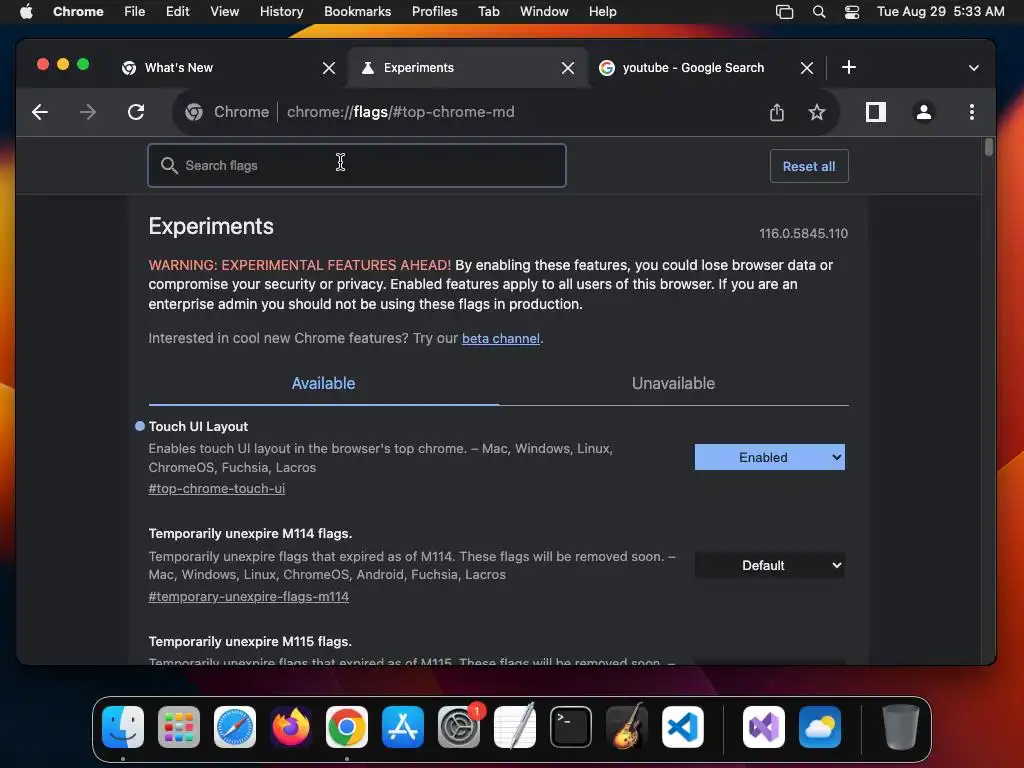Click the Reset all button
This screenshot has height=768, width=1024.
coord(808,166)
